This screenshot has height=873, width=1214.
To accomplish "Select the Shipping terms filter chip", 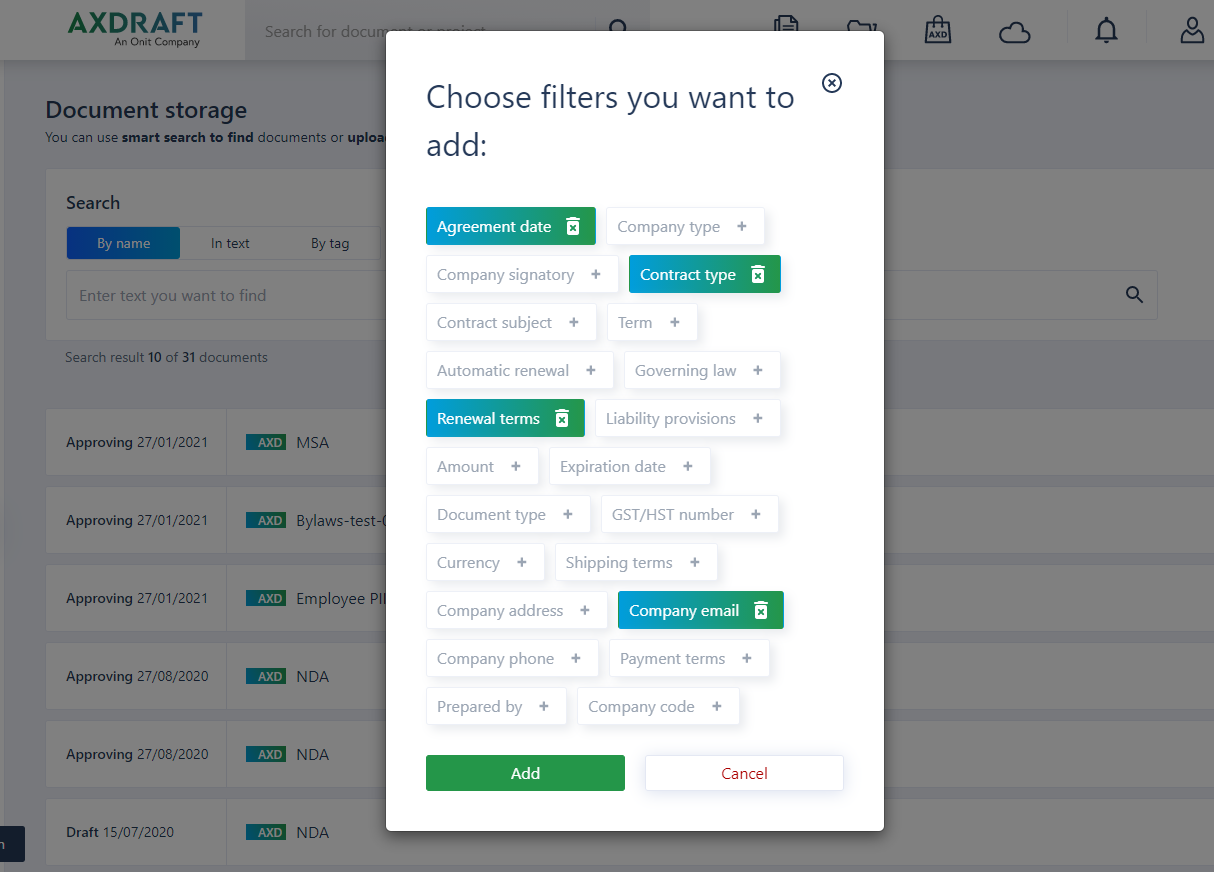I will point(636,563).
